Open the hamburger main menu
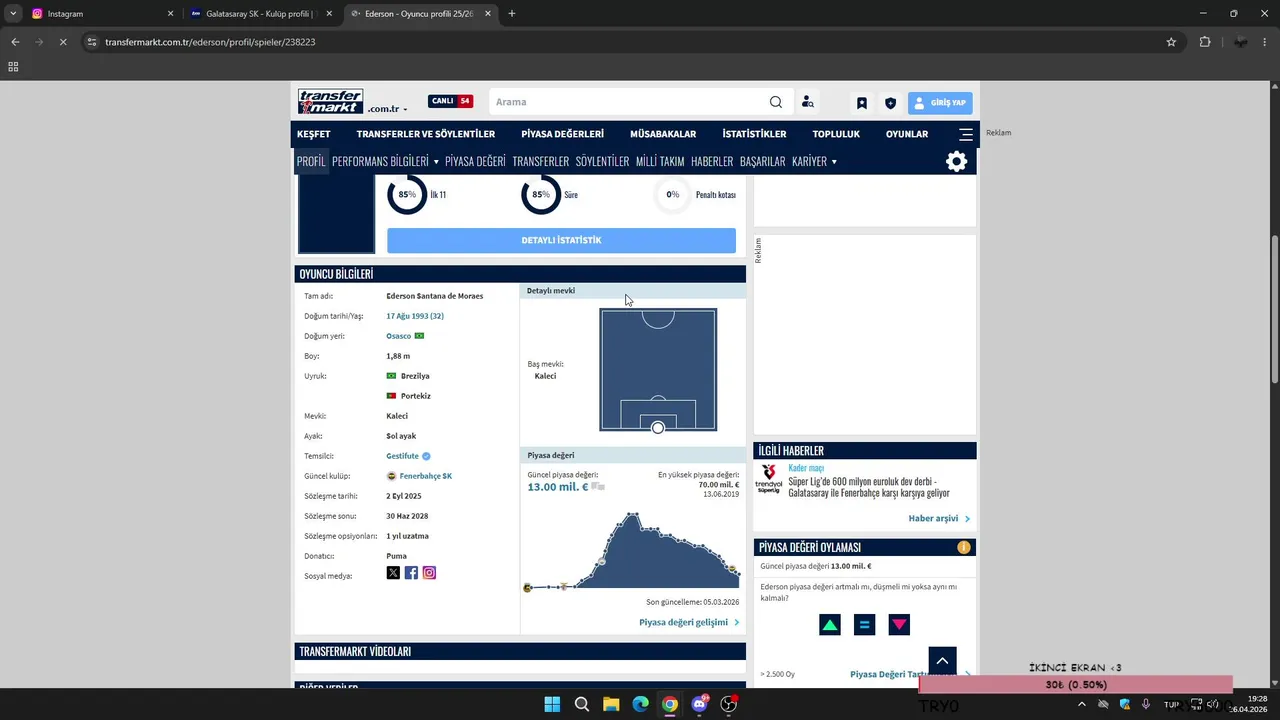The height and width of the screenshot is (720, 1280). (966, 134)
